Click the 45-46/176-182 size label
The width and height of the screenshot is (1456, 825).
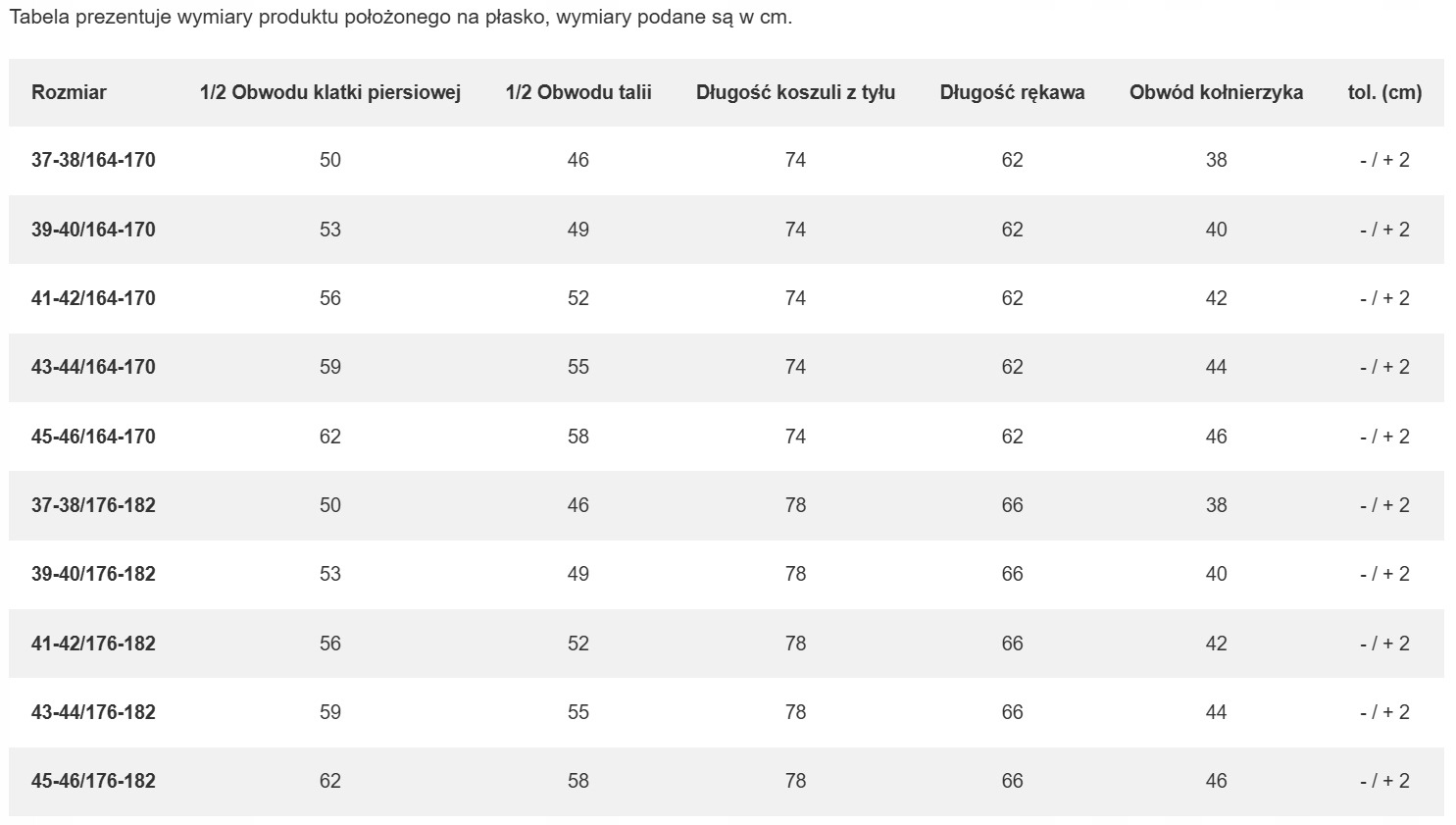93,781
